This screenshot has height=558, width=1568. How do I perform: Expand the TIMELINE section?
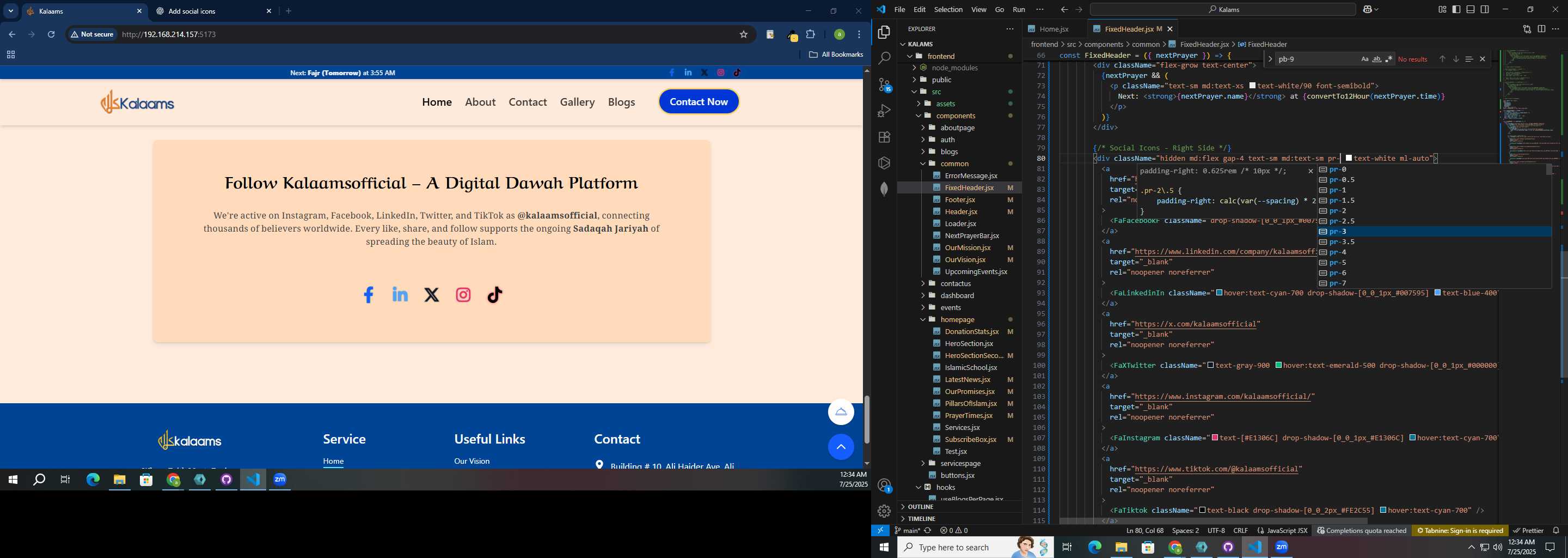pos(960,519)
